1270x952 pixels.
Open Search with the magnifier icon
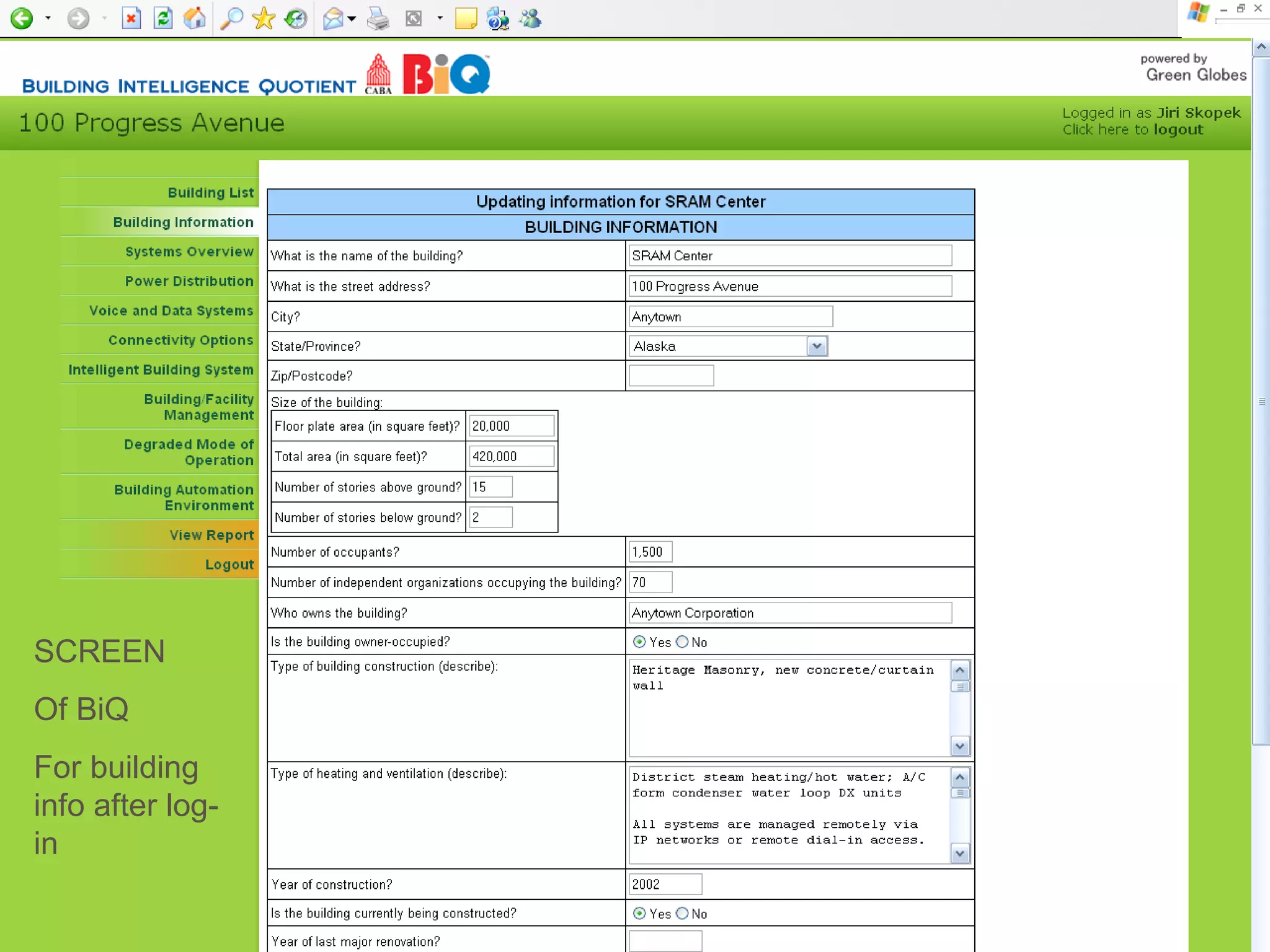coord(232,19)
